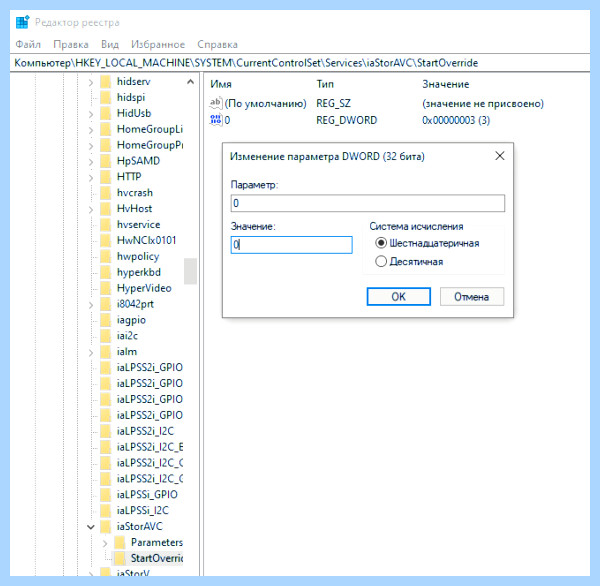Expand the HidUsb tree node
Viewport: 600px width, 586px height.
[x=91, y=114]
